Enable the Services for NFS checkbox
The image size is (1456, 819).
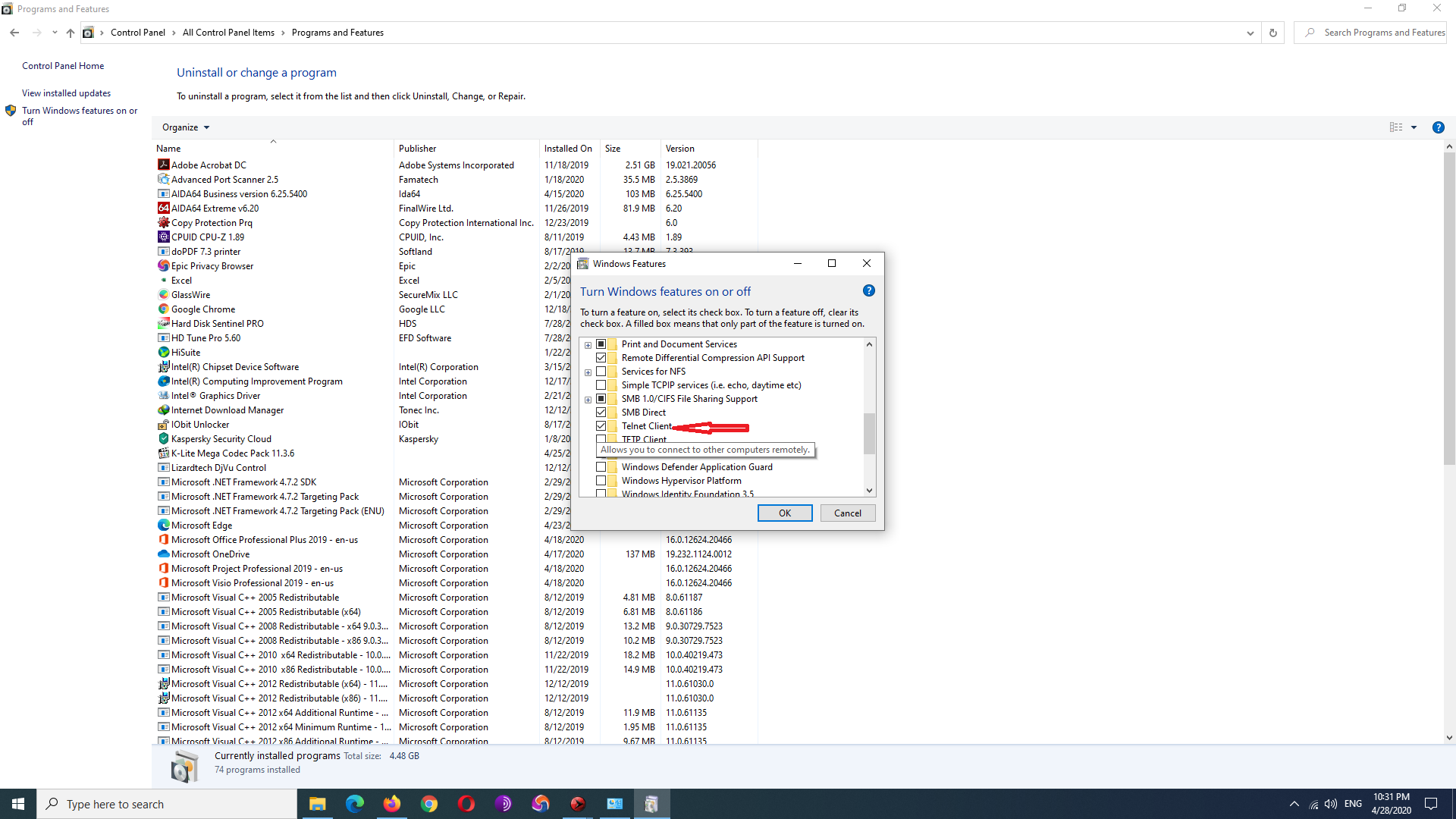[x=601, y=372]
